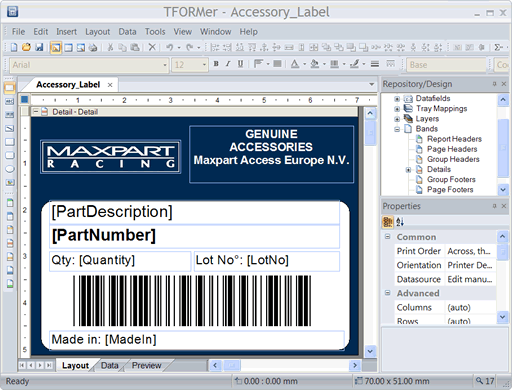This screenshot has width=512, height=390.
Task: Paste from clipboard icon
Action: tap(135, 47)
